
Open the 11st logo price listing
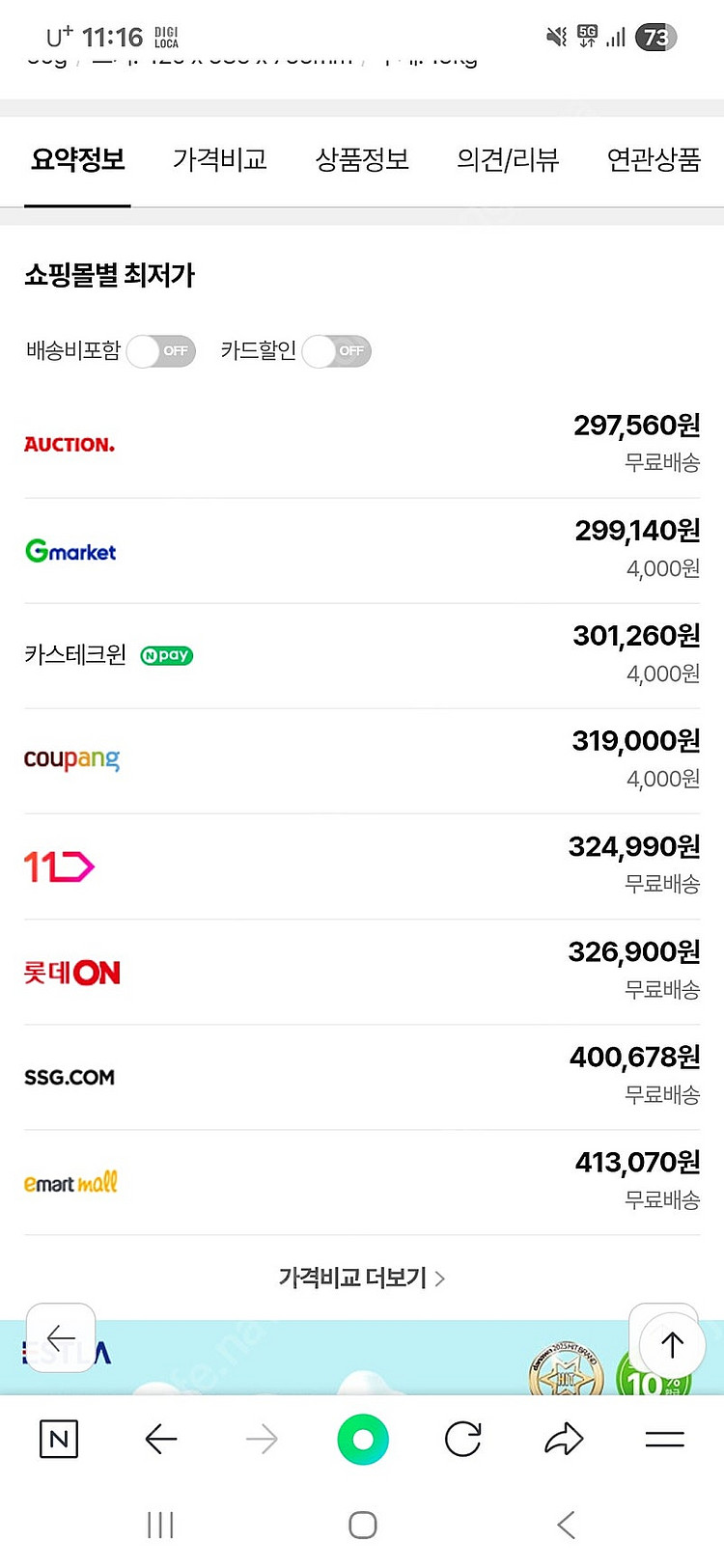[x=362, y=867]
